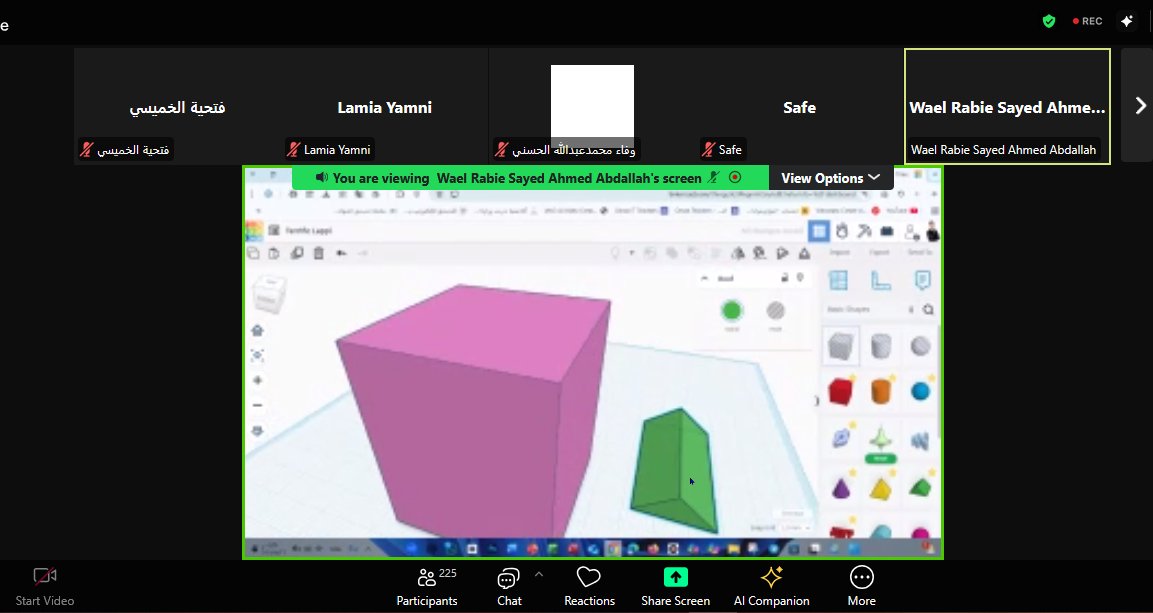Viewport: 1153px width, 613px height.
Task: Click the Home view icon
Action: point(257,331)
